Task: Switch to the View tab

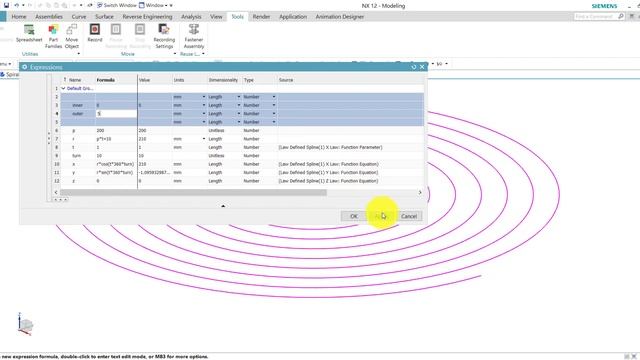Action: (x=216, y=17)
